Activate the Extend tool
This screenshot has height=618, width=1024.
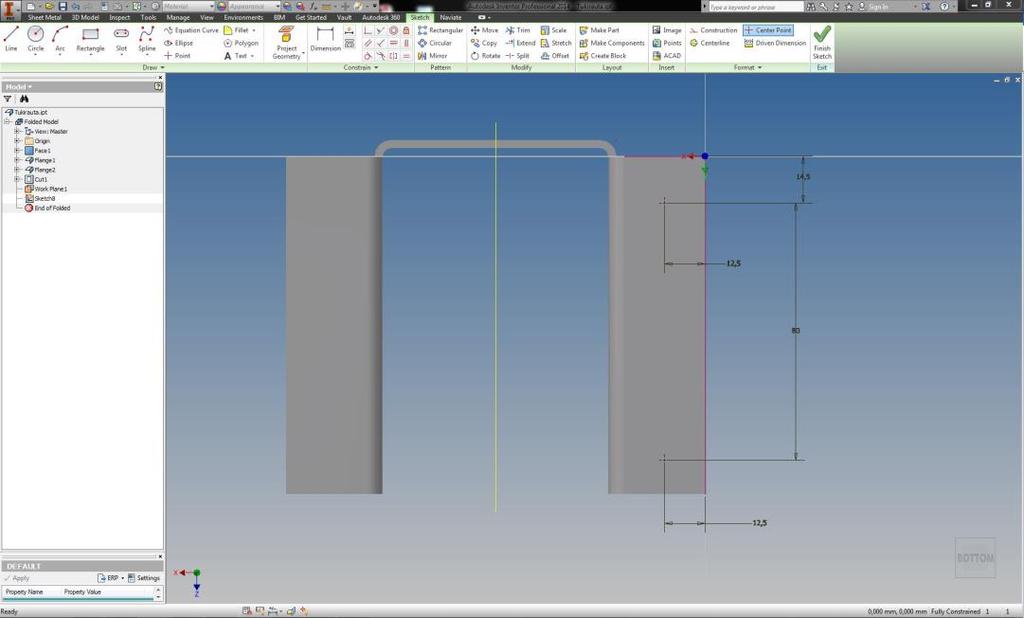(x=520, y=43)
